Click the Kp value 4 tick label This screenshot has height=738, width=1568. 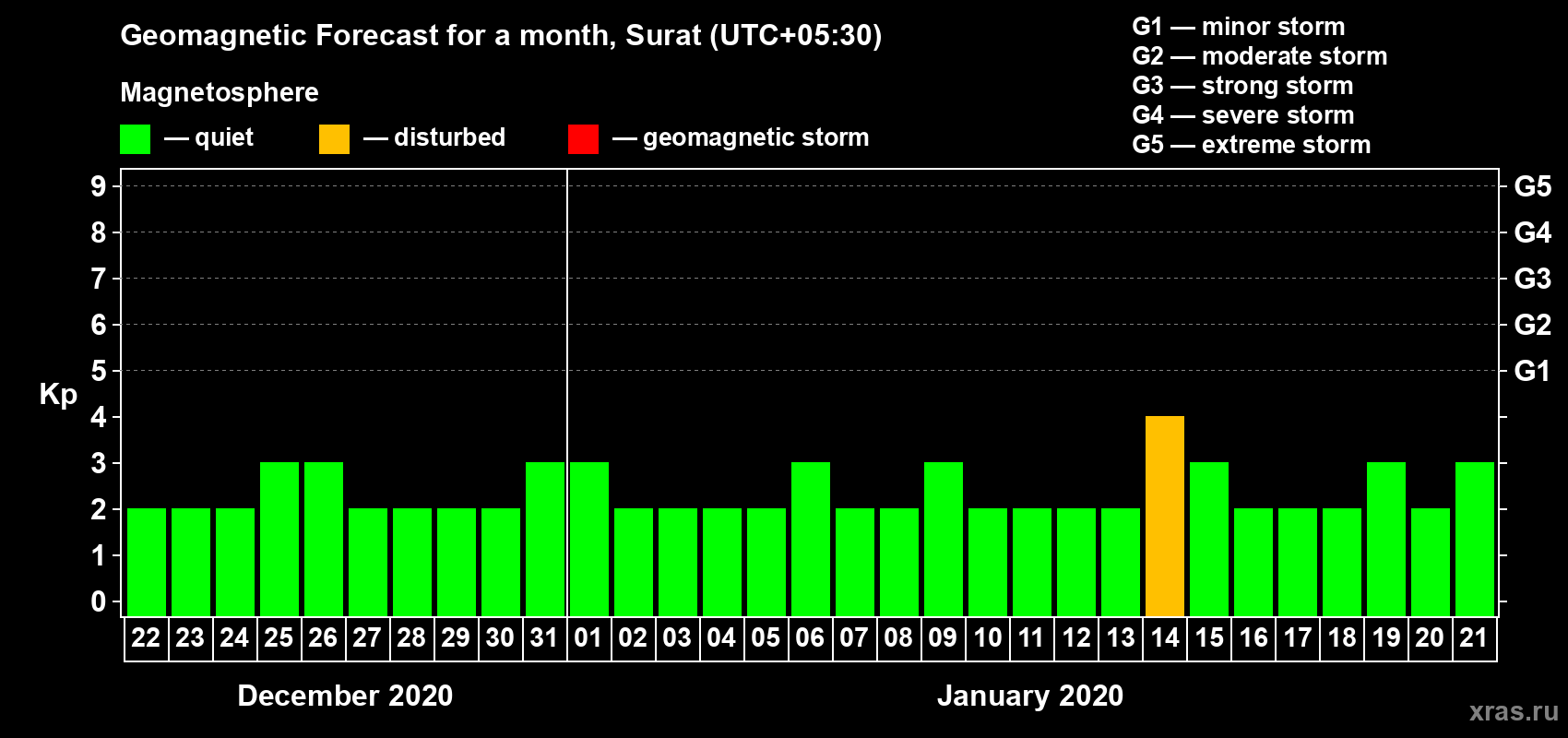pyautogui.click(x=99, y=417)
